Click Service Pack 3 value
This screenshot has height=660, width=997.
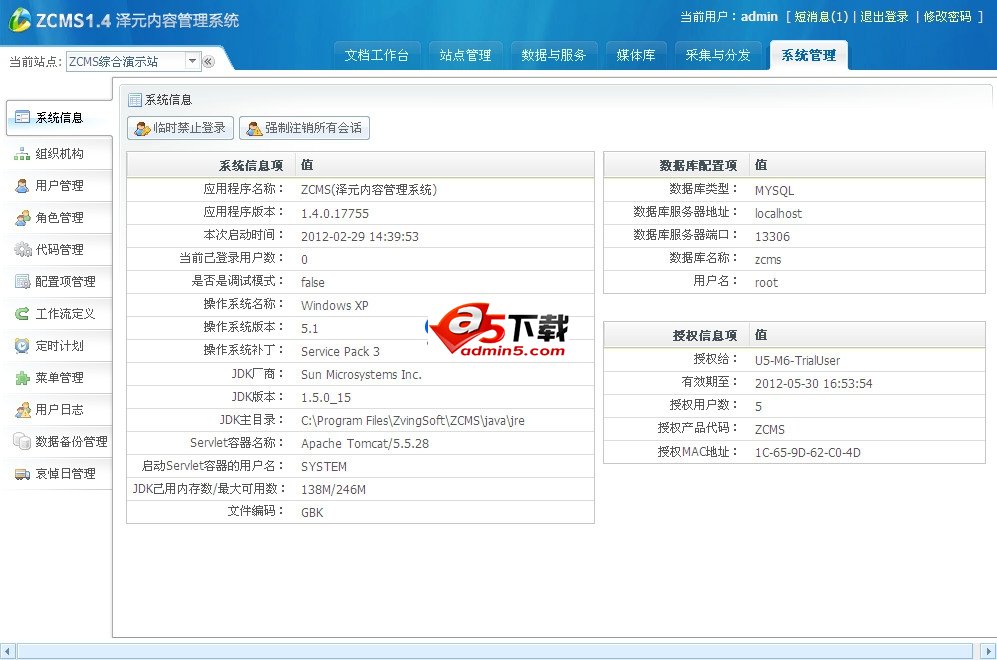[x=340, y=352]
